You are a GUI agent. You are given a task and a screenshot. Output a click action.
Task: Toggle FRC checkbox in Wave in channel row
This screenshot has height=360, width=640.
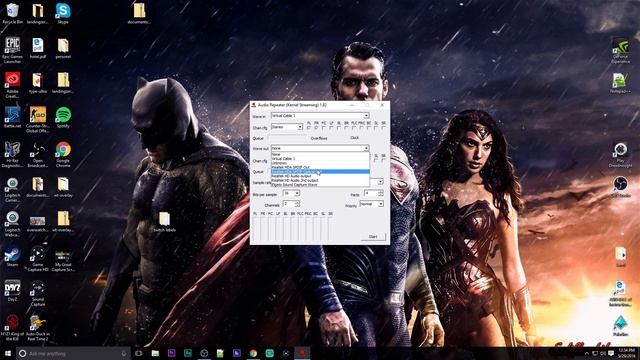(x=361, y=128)
